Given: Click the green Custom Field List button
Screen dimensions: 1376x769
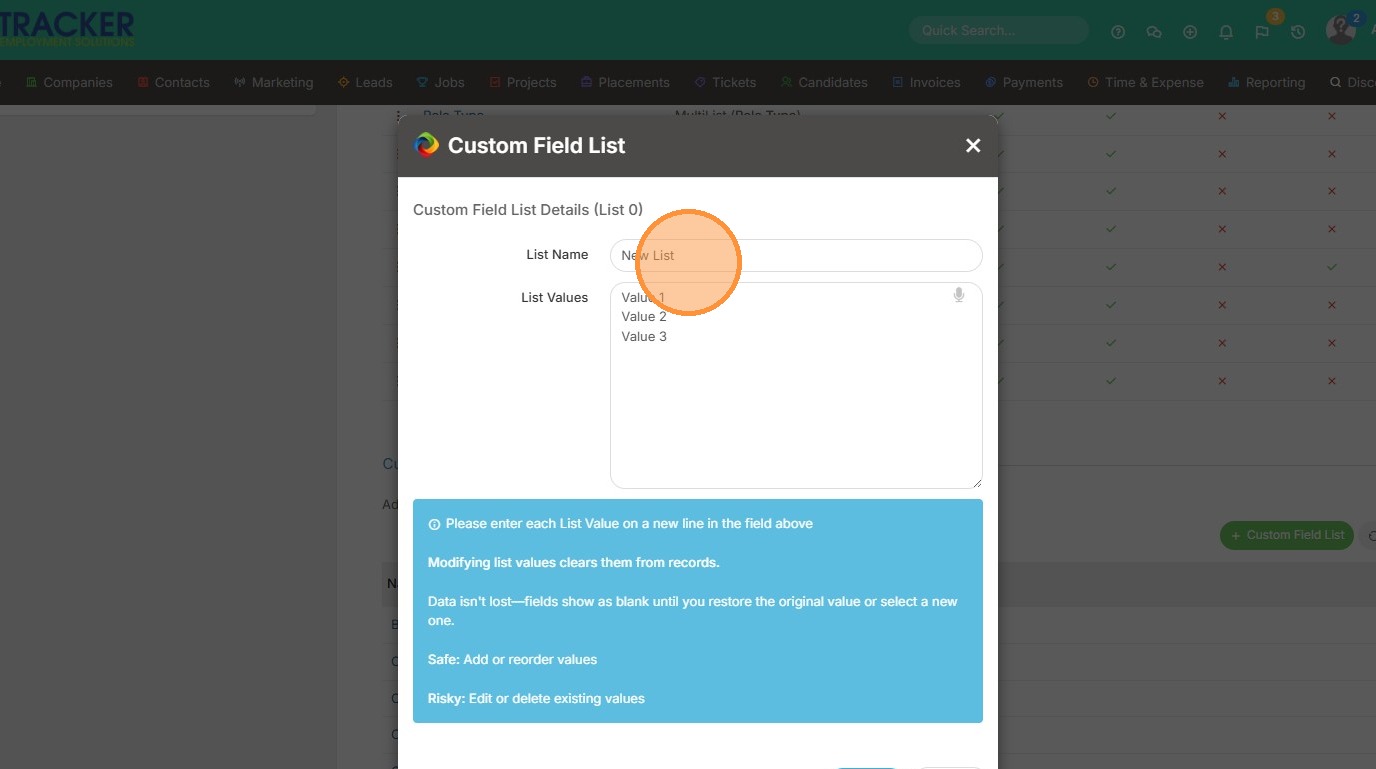Looking at the screenshot, I should pos(1286,535).
